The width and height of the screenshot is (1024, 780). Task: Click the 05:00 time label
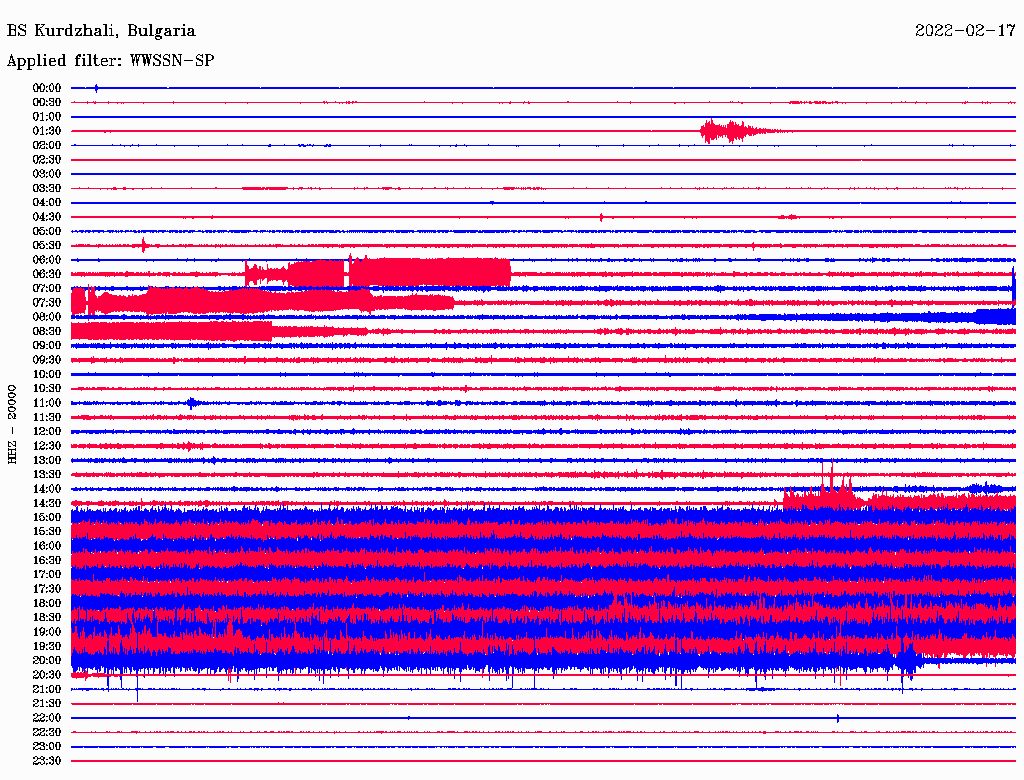click(47, 231)
